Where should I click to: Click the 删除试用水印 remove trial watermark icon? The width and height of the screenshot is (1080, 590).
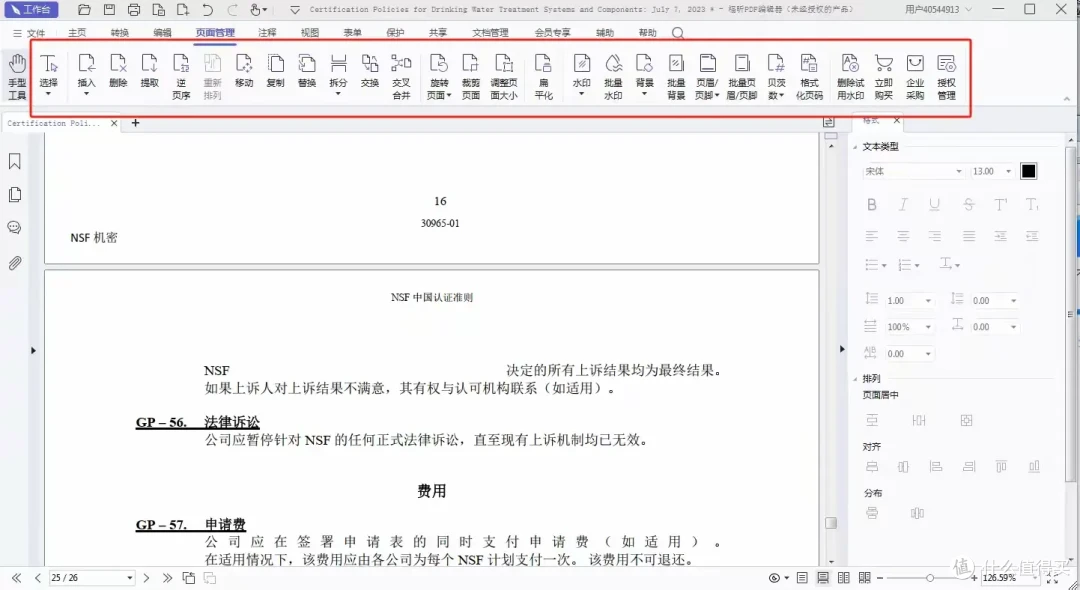pyautogui.click(x=850, y=65)
